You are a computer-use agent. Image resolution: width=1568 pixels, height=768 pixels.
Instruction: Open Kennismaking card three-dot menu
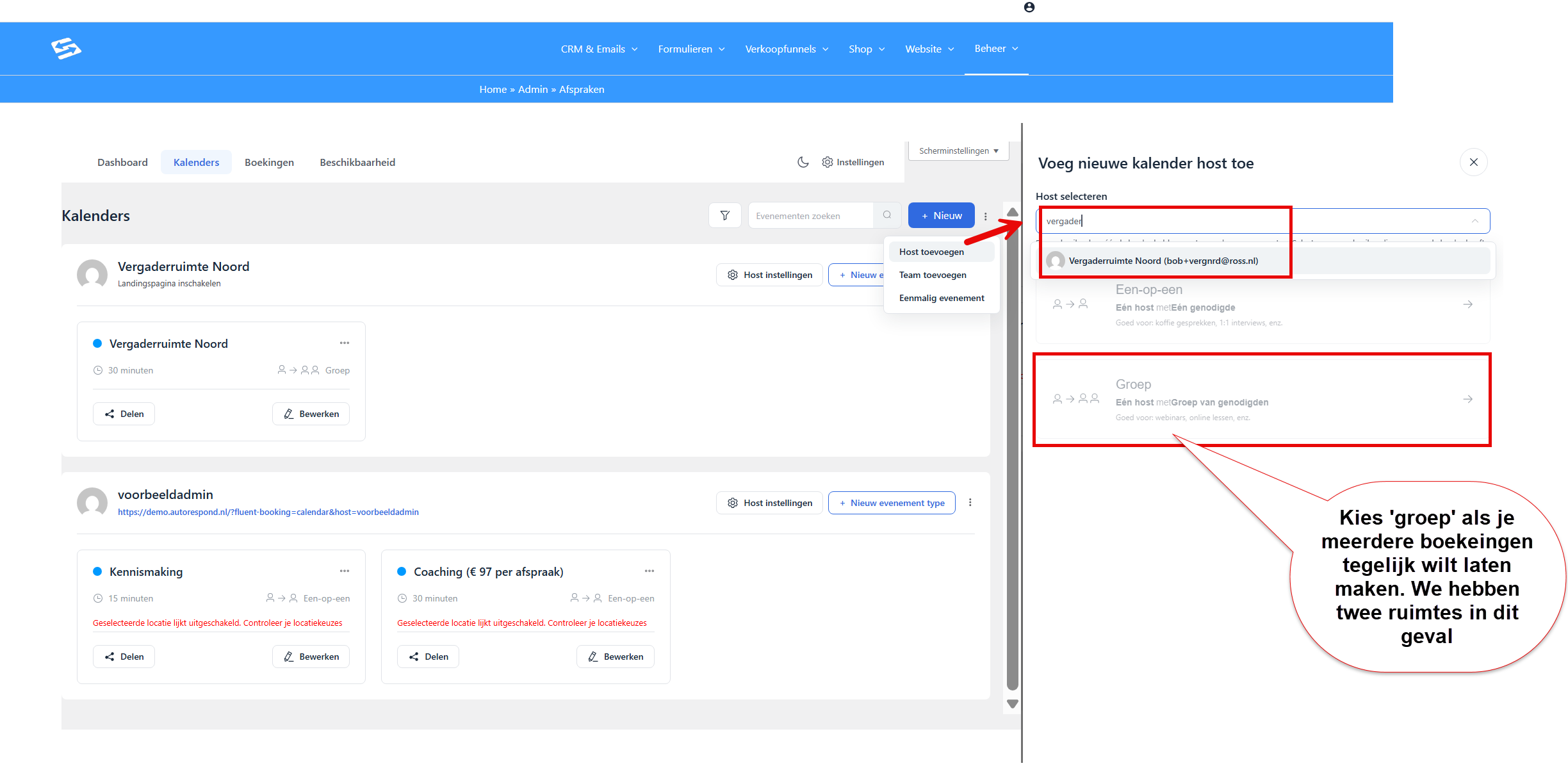pos(345,571)
